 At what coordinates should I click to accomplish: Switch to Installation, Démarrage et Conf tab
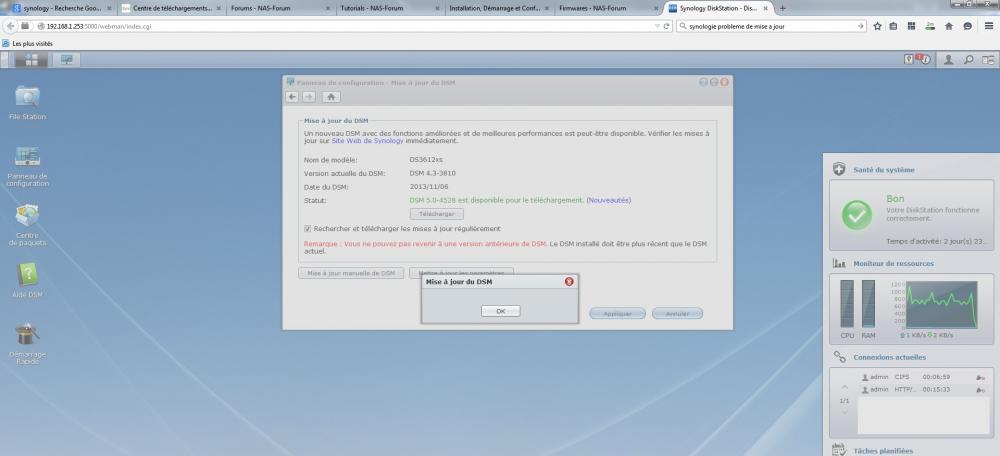point(499,8)
